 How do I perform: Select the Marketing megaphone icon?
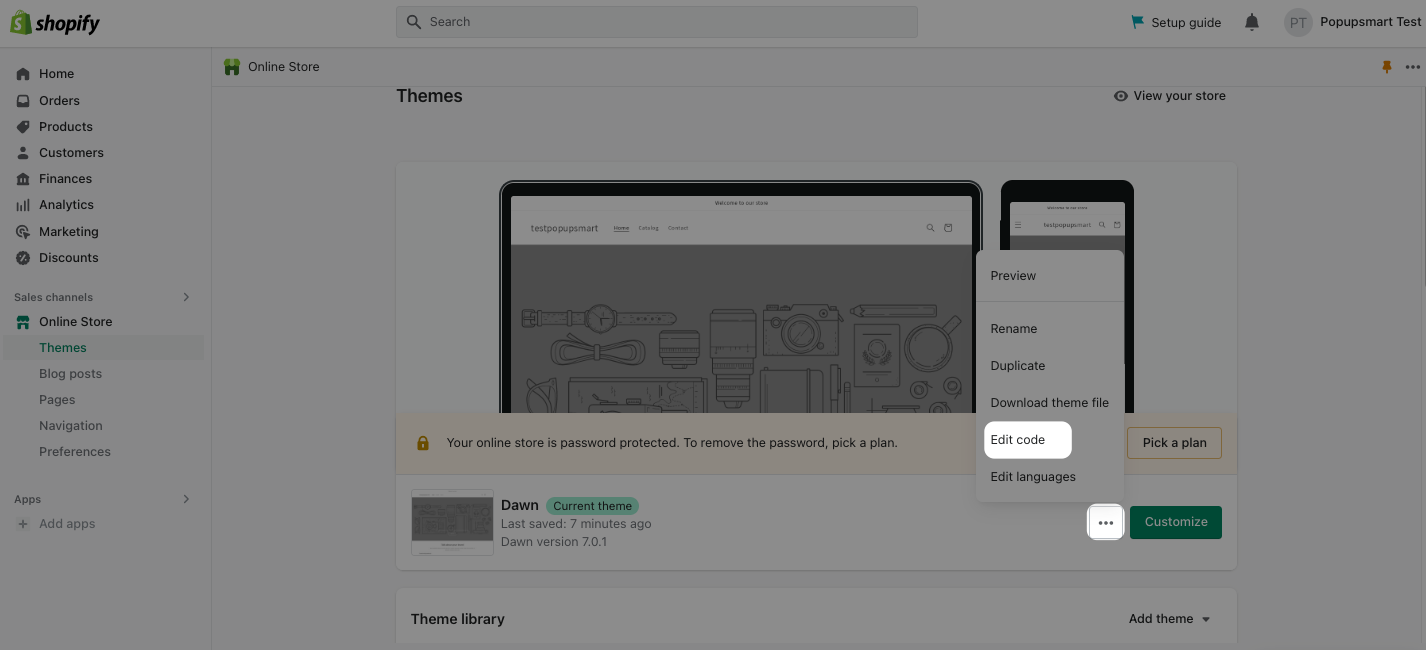22,231
